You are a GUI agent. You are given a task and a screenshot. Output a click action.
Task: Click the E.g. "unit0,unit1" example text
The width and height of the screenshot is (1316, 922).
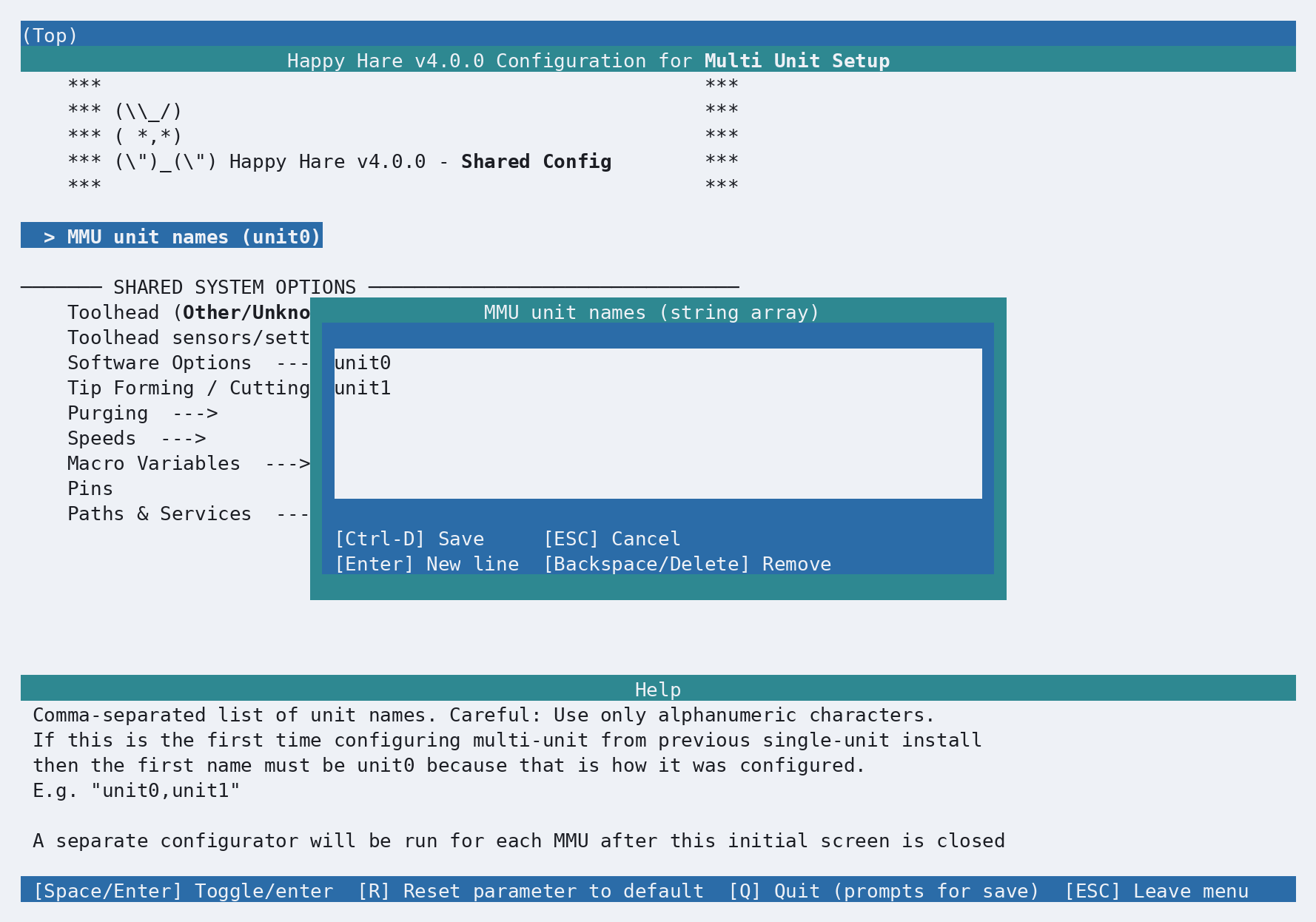click(x=137, y=790)
